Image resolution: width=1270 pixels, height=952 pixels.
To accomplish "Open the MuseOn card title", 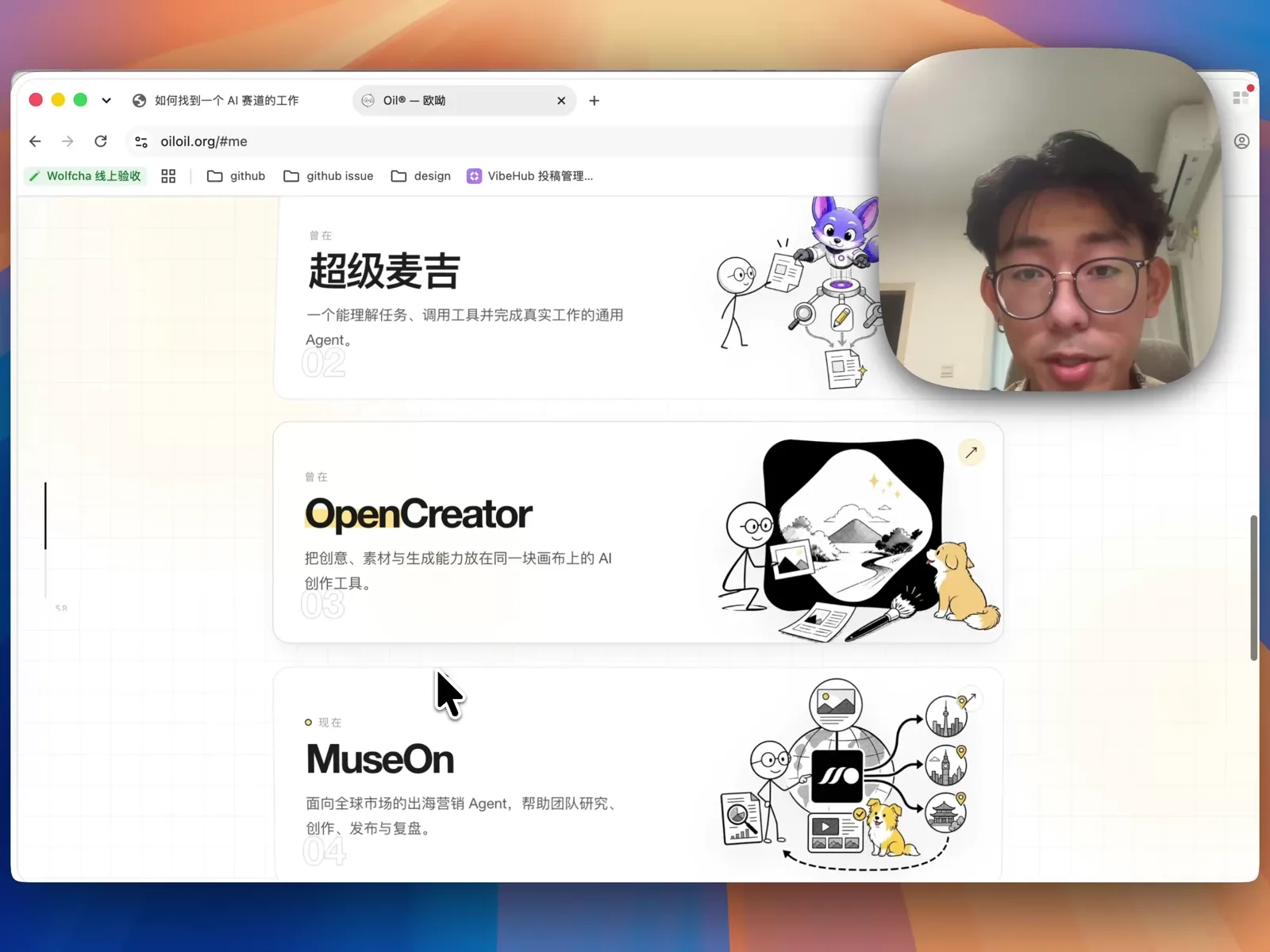I will pyautogui.click(x=380, y=759).
